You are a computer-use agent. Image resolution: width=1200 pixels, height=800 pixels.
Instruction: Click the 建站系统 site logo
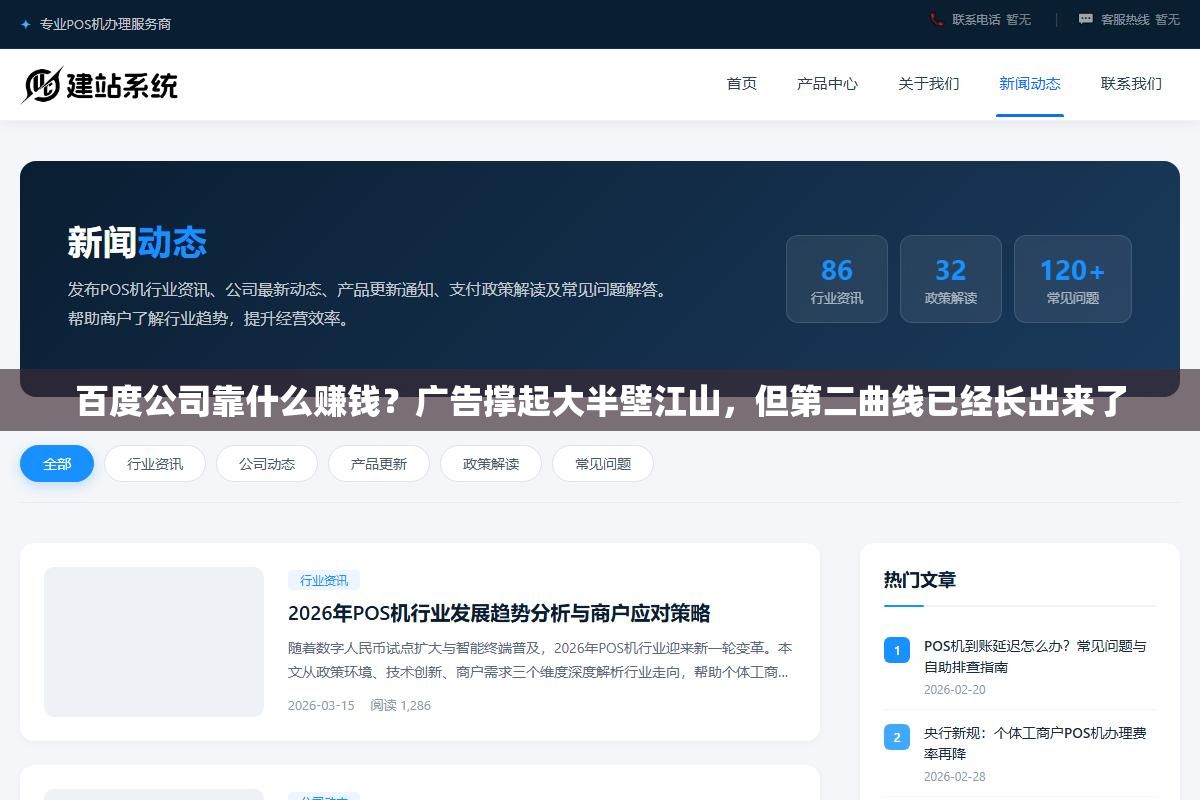(x=100, y=85)
